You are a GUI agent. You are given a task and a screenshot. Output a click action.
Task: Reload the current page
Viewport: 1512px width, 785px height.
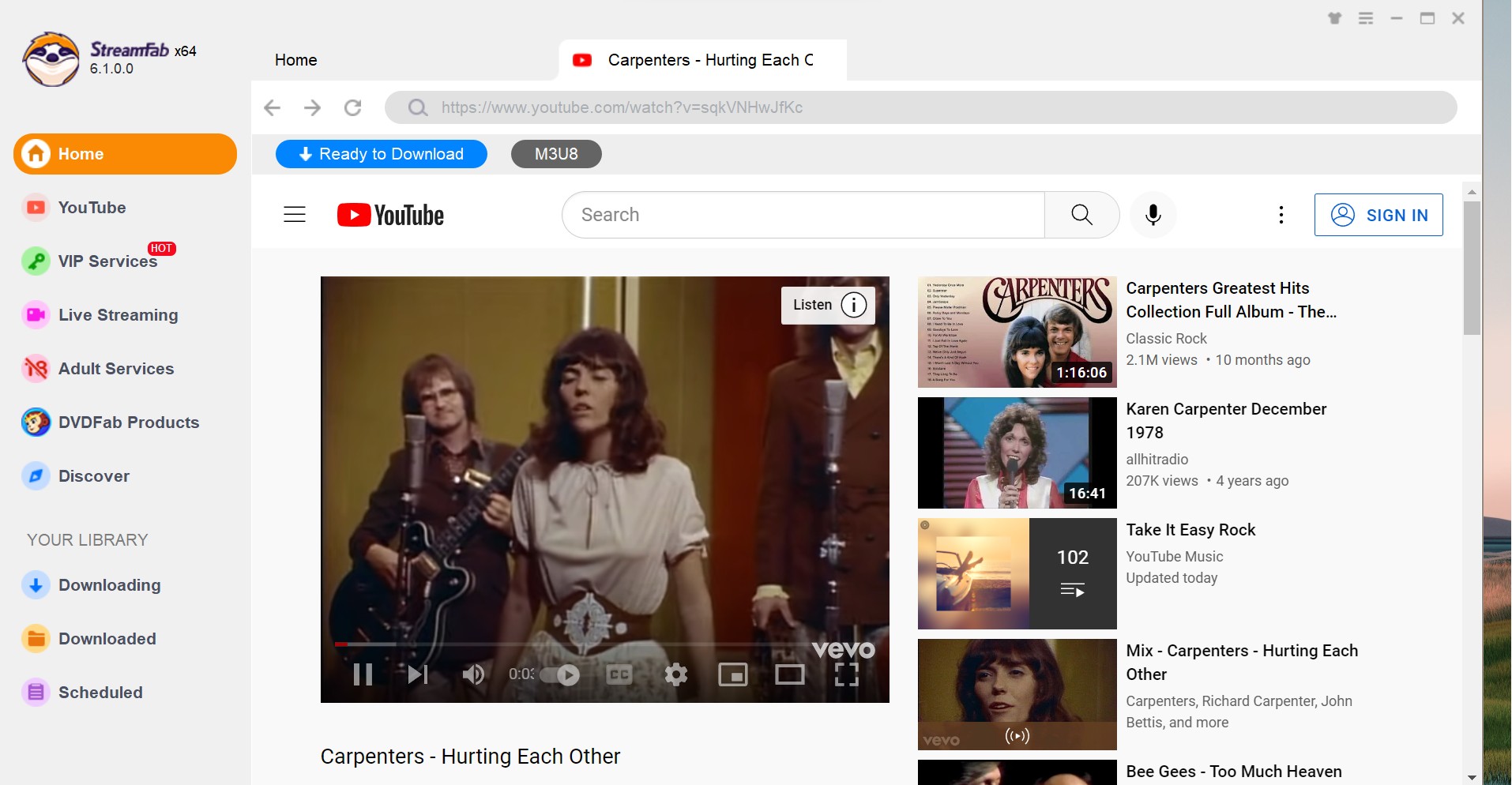(353, 107)
